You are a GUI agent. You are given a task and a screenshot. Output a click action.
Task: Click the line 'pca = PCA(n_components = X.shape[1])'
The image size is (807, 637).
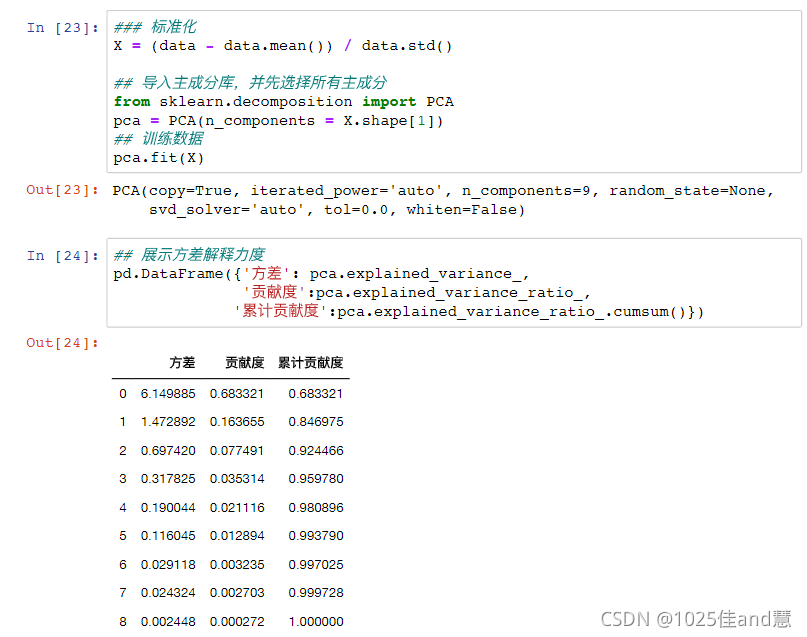[x=278, y=120]
